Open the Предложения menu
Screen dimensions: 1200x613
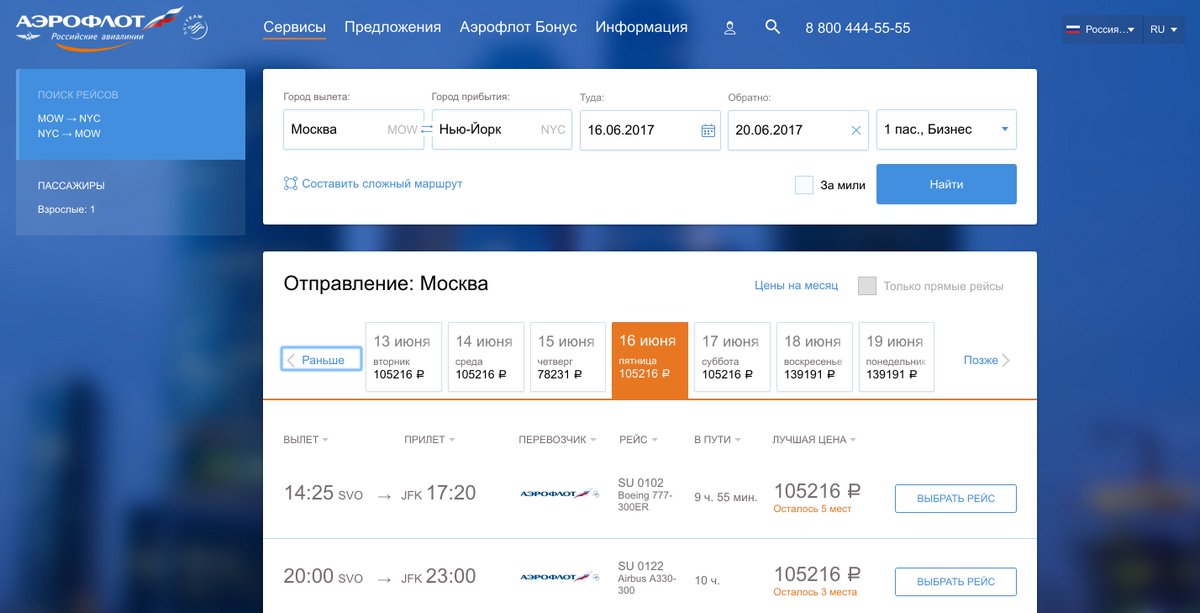[x=393, y=28]
